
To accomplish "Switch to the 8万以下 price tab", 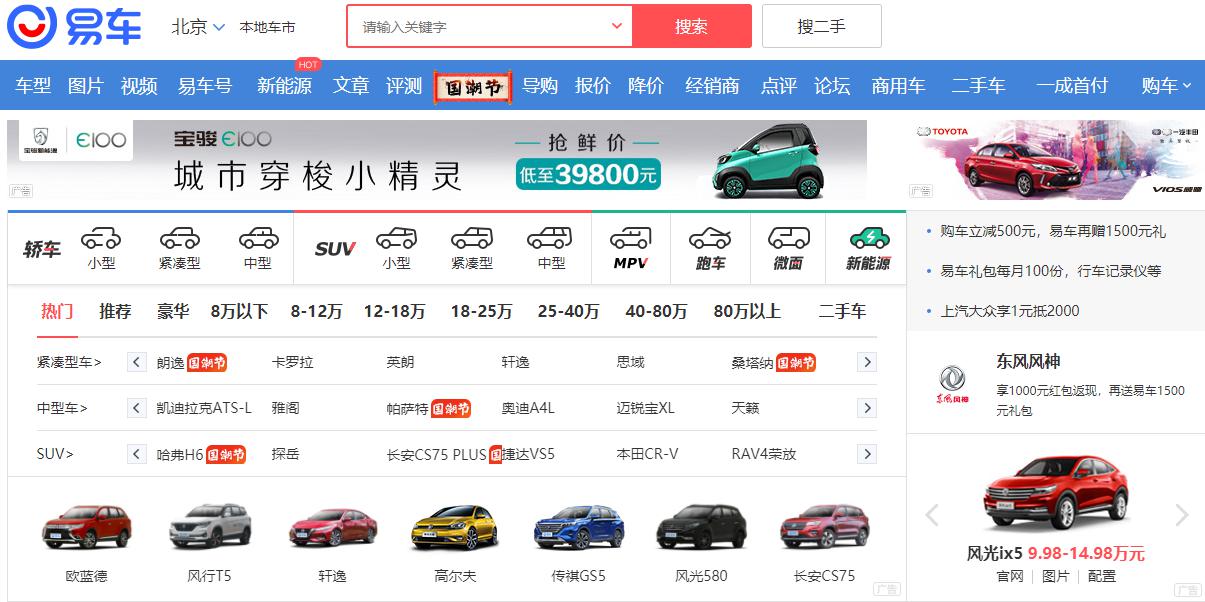I will tap(240, 311).
